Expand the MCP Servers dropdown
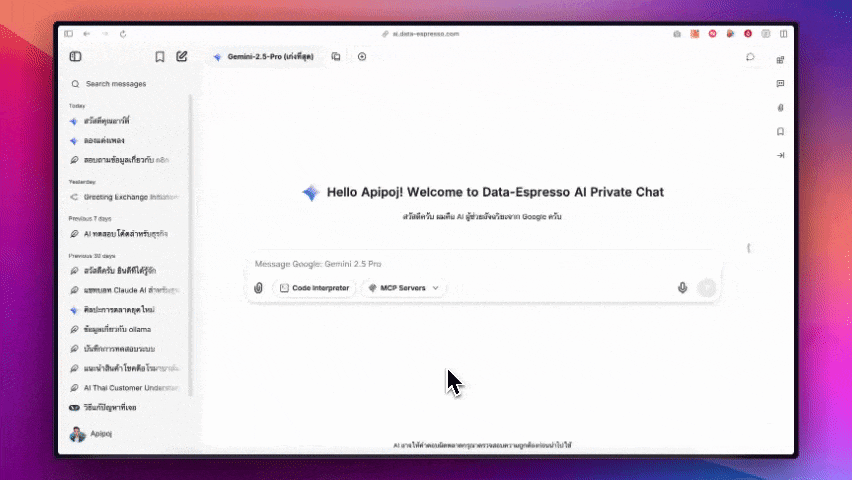 [x=403, y=288]
